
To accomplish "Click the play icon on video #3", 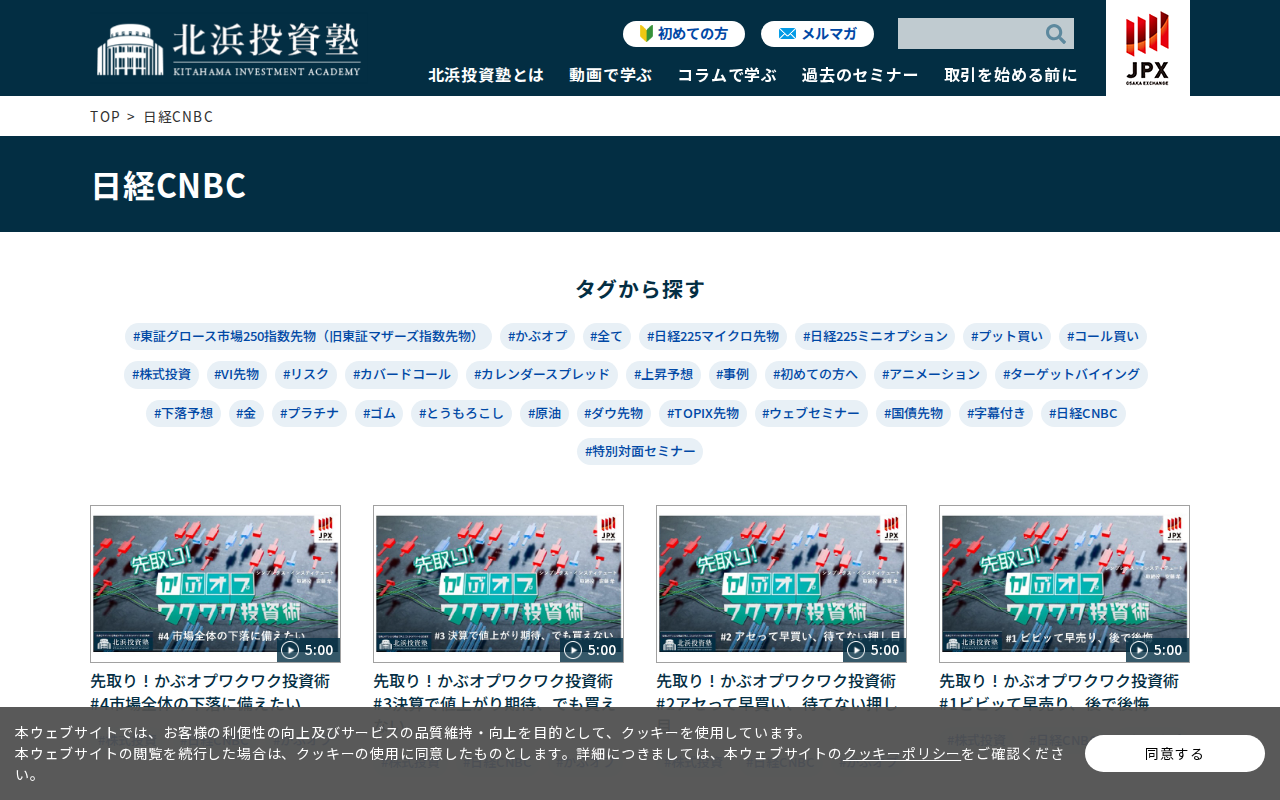I will 573,650.
